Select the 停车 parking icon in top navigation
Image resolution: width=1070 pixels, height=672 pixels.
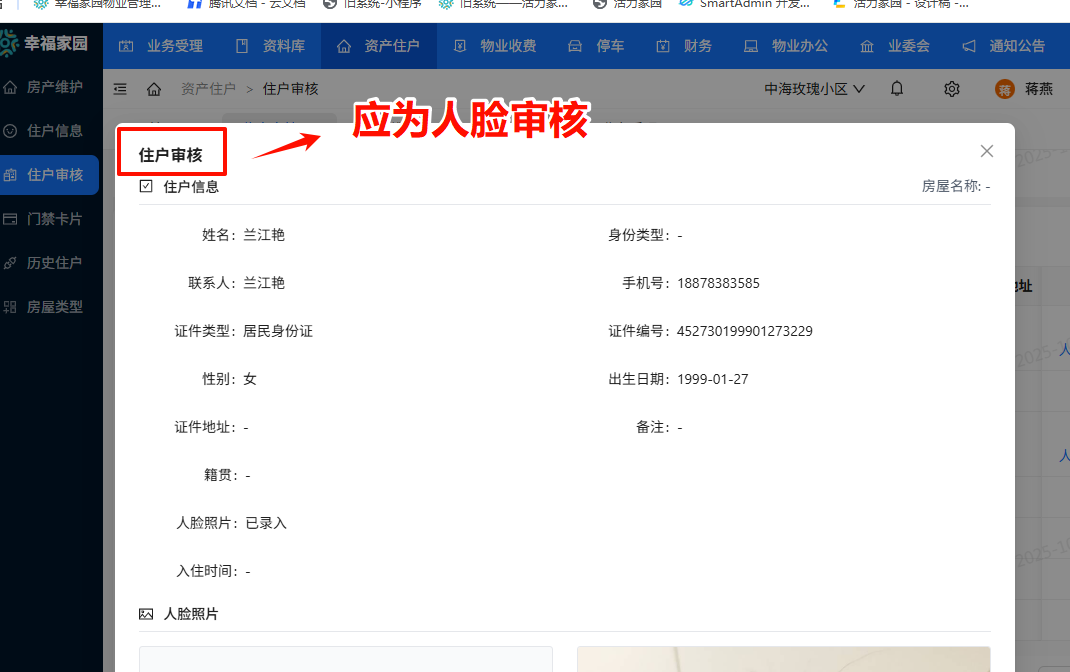(574, 44)
